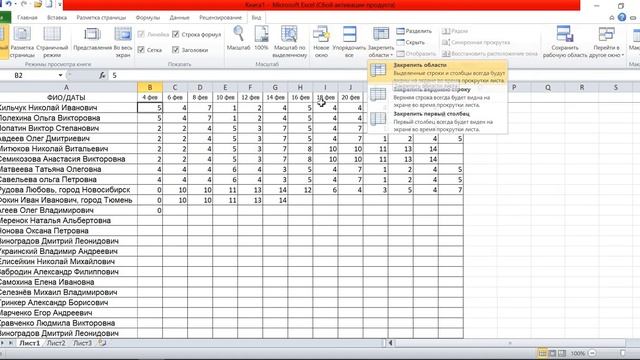
Task: Open the Zoom (Масштаб) dialog
Action: pos(238,39)
